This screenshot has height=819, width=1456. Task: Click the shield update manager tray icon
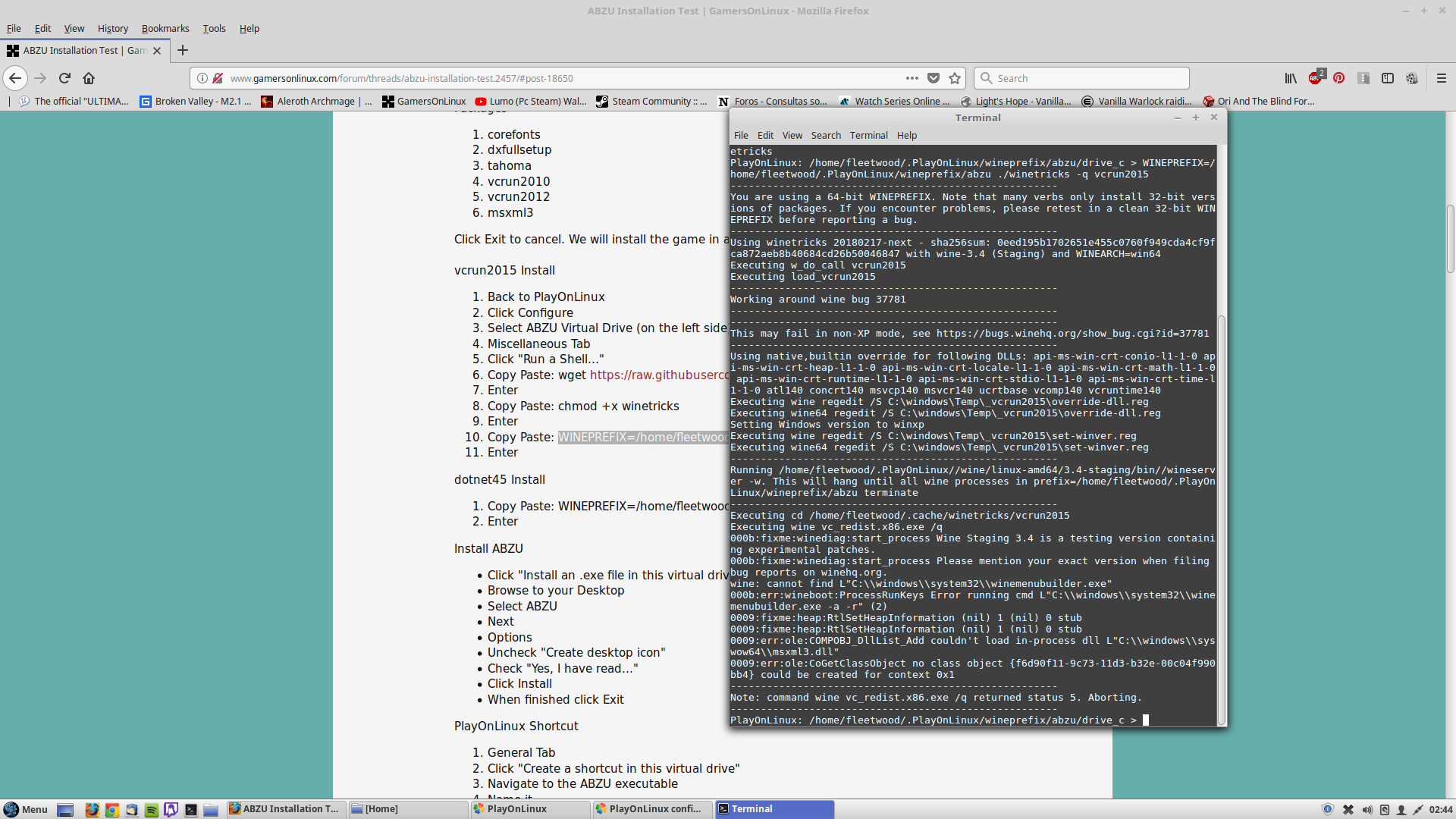coord(1327,809)
